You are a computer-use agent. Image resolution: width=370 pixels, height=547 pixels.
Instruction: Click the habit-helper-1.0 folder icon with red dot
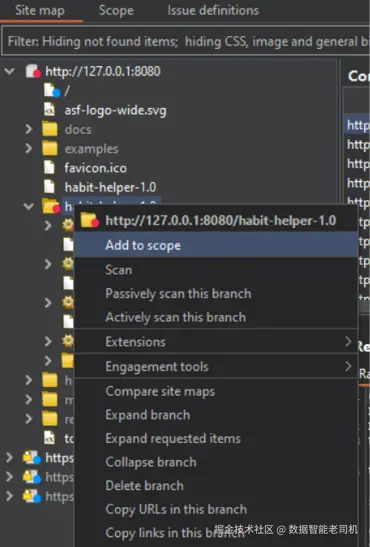(51, 206)
